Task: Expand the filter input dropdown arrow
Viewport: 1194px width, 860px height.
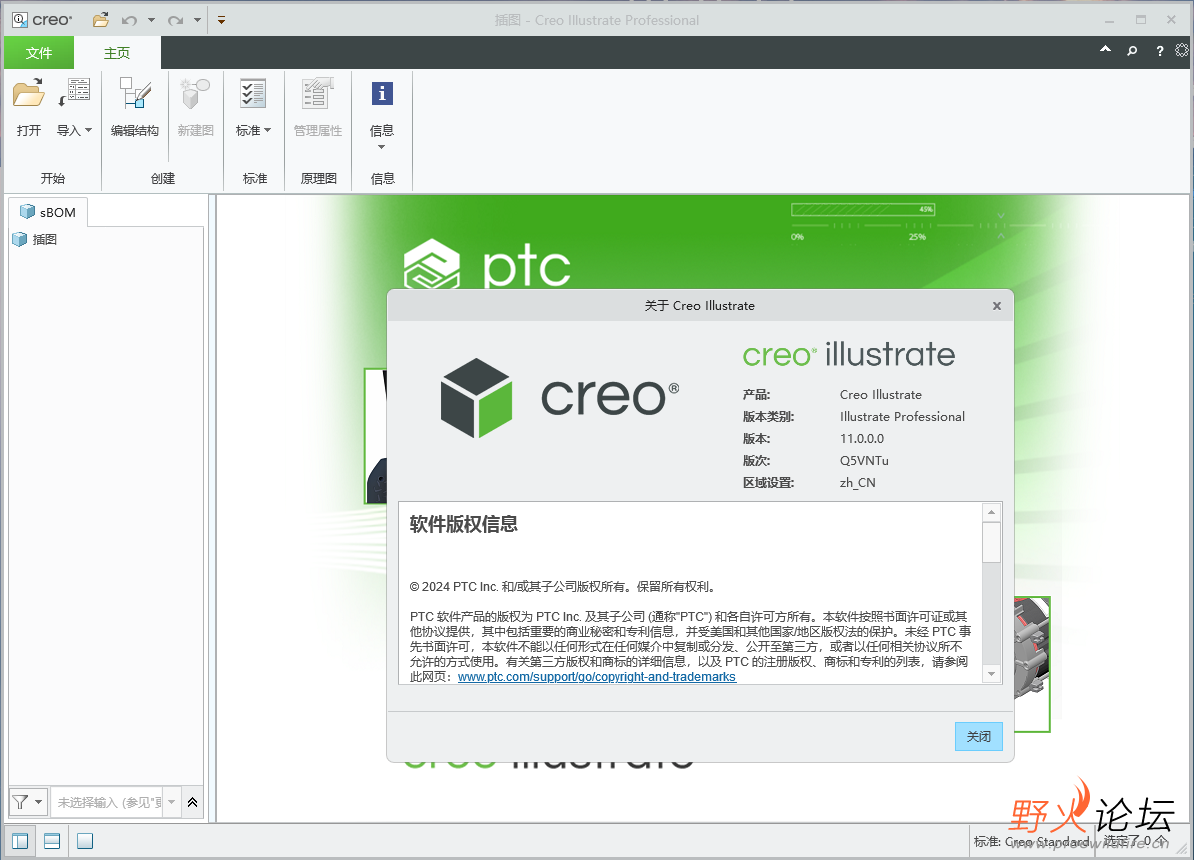Action: point(171,802)
